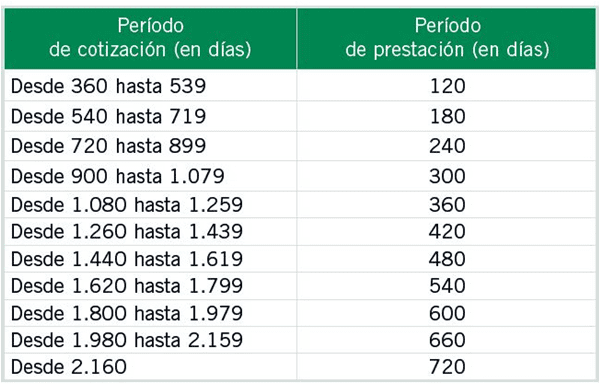Click the 240 days benefit value
Screen dimensions: 599x384
[x=447, y=146]
